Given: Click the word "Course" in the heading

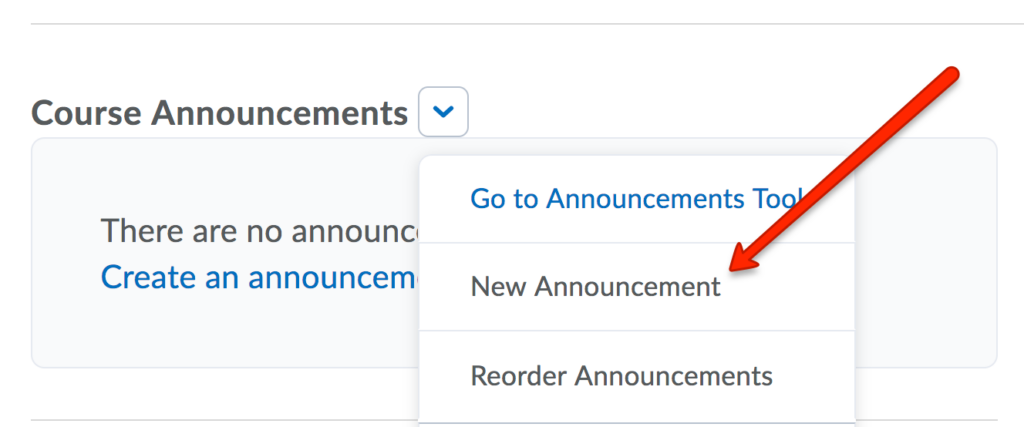Looking at the screenshot, I should [88, 113].
